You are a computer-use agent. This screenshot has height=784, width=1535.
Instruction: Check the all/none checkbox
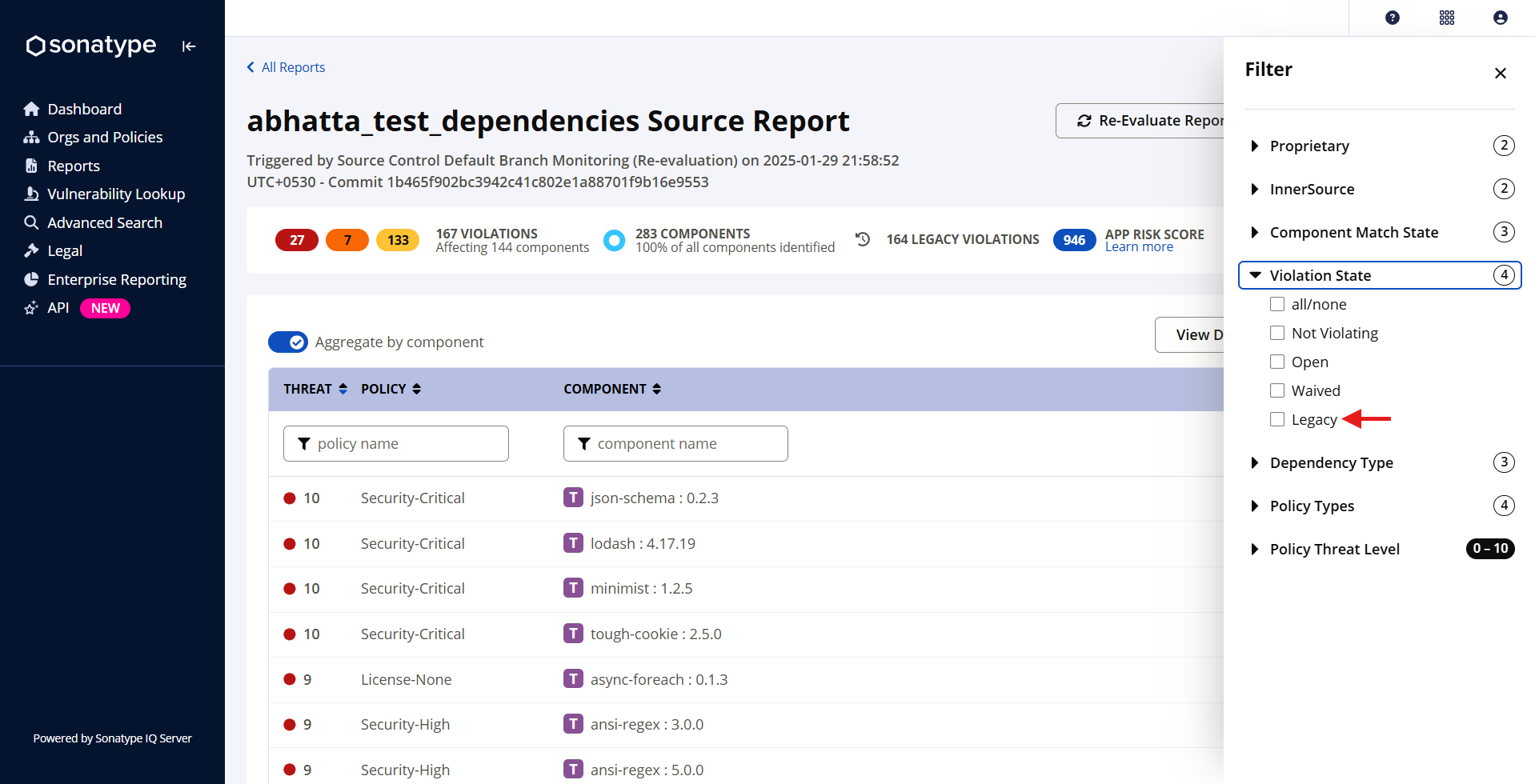pyautogui.click(x=1277, y=304)
